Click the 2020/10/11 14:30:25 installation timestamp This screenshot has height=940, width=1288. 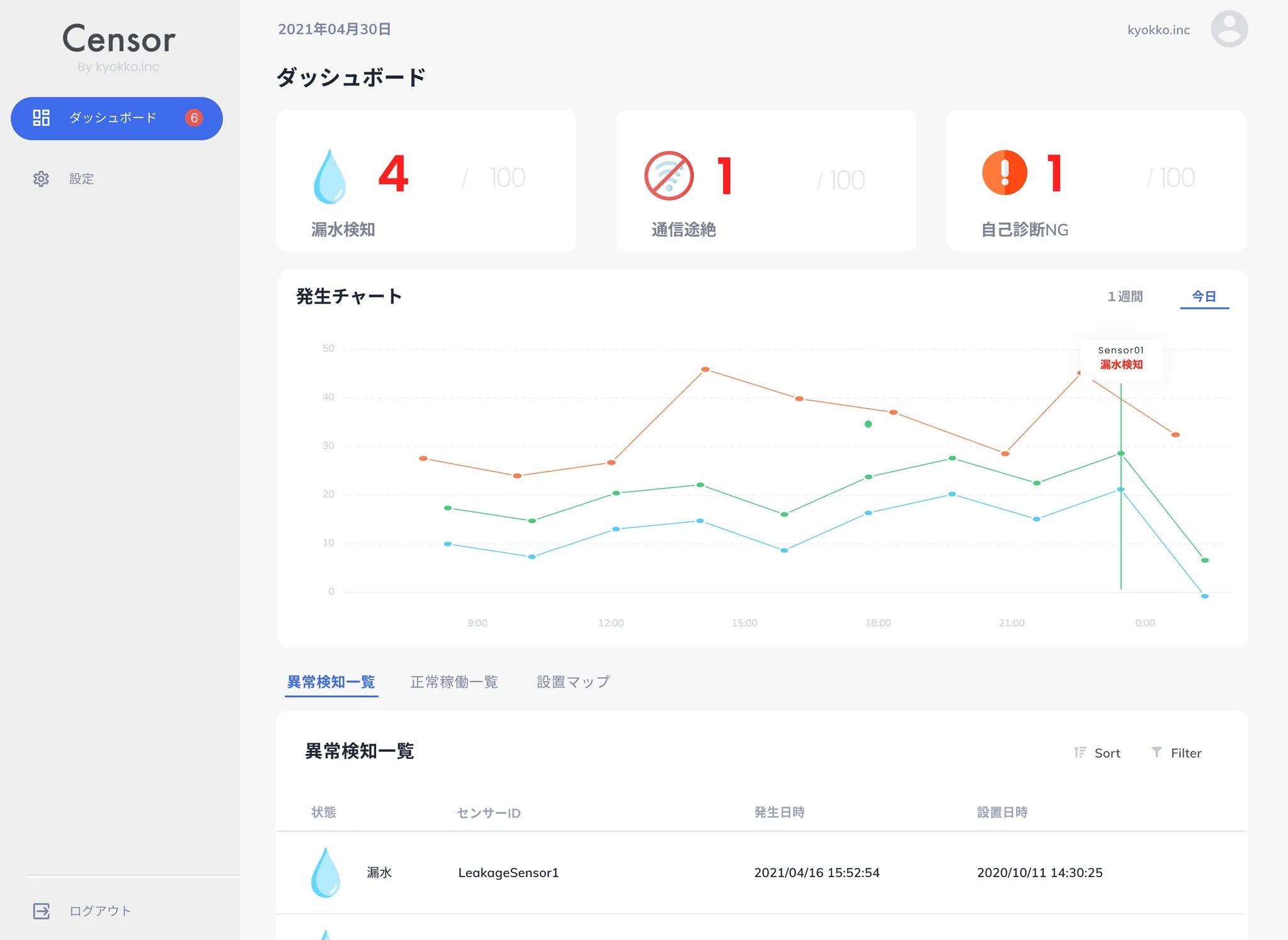pos(1040,873)
